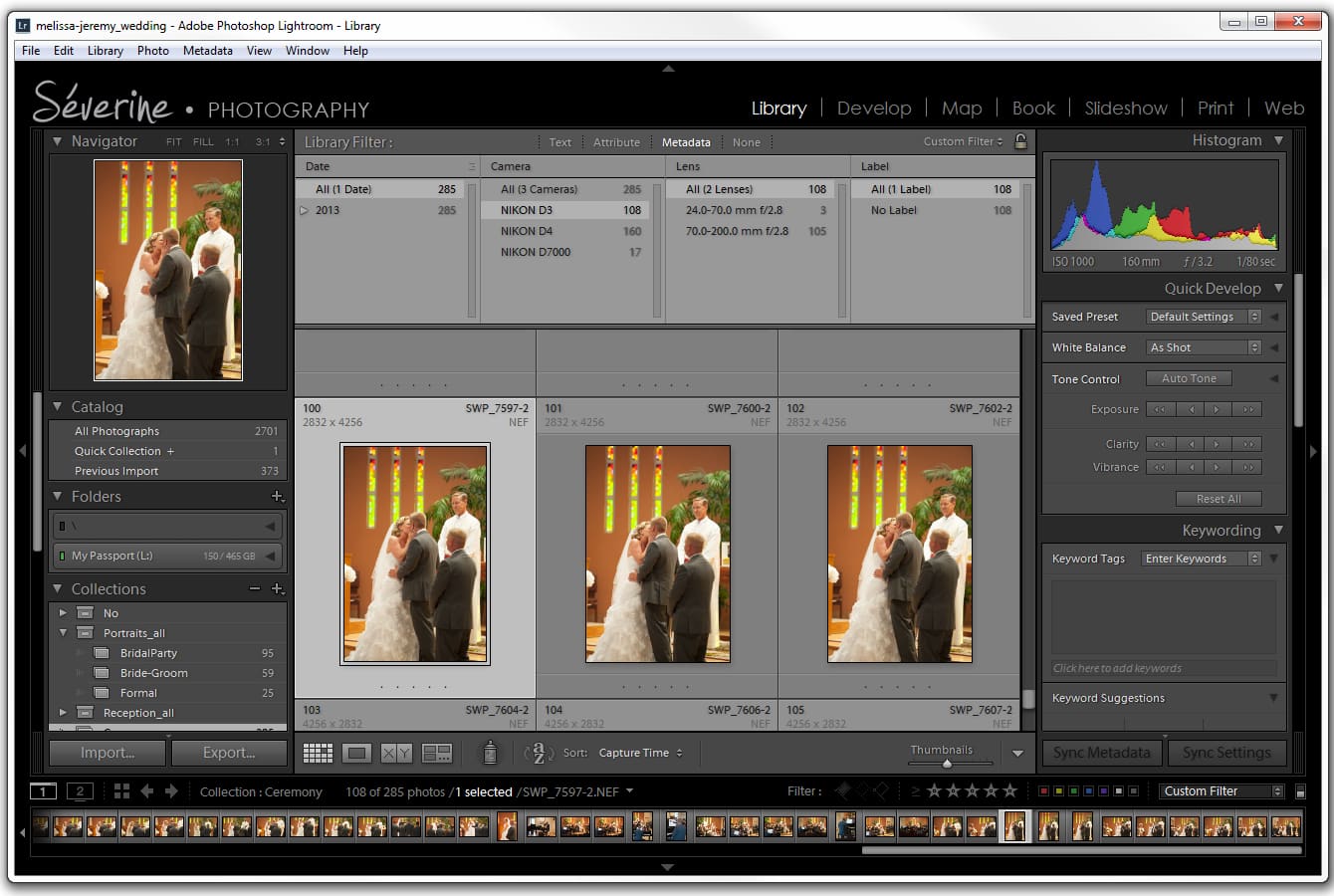1334x896 pixels.
Task: Apply Auto Tone in Quick Develop
Action: click(x=1188, y=378)
